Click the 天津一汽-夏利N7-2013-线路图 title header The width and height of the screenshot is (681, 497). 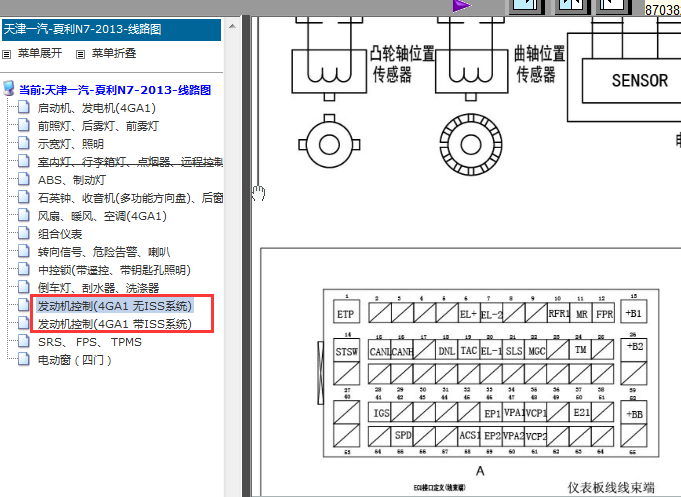click(x=112, y=30)
